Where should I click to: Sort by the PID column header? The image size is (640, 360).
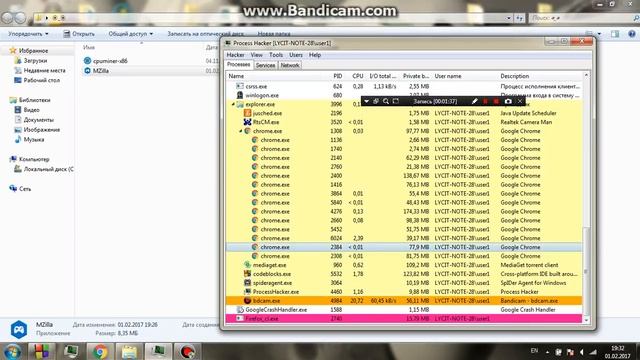[x=338, y=76]
